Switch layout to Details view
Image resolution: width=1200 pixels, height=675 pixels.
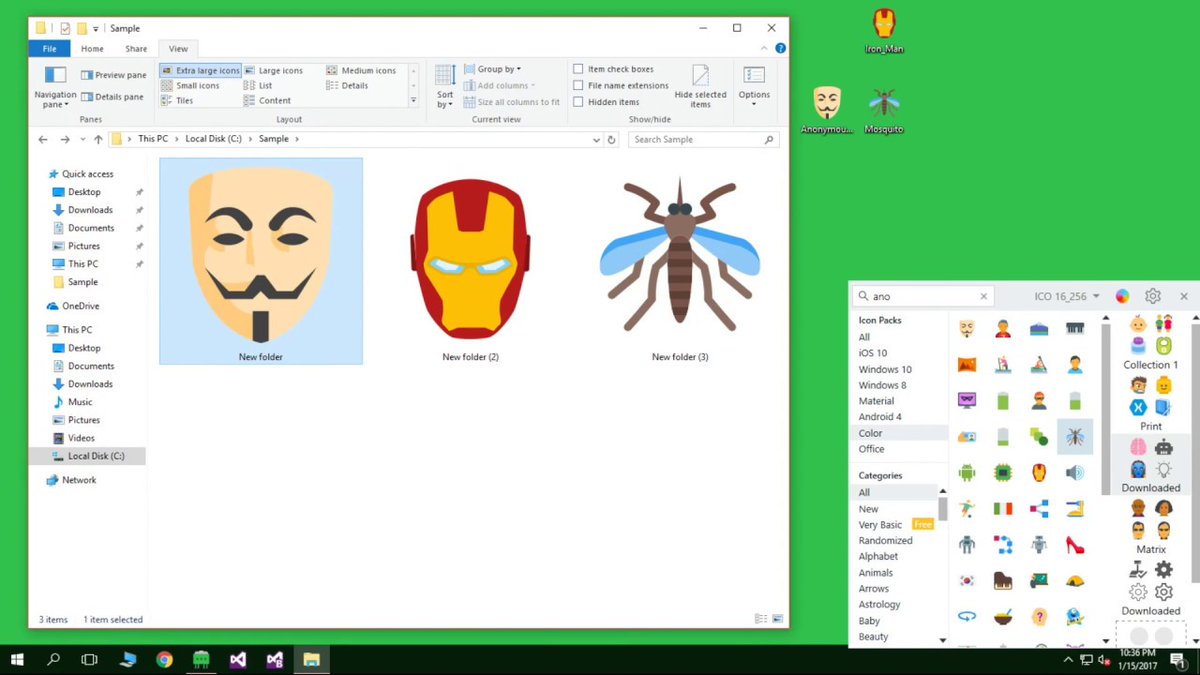click(x=347, y=86)
